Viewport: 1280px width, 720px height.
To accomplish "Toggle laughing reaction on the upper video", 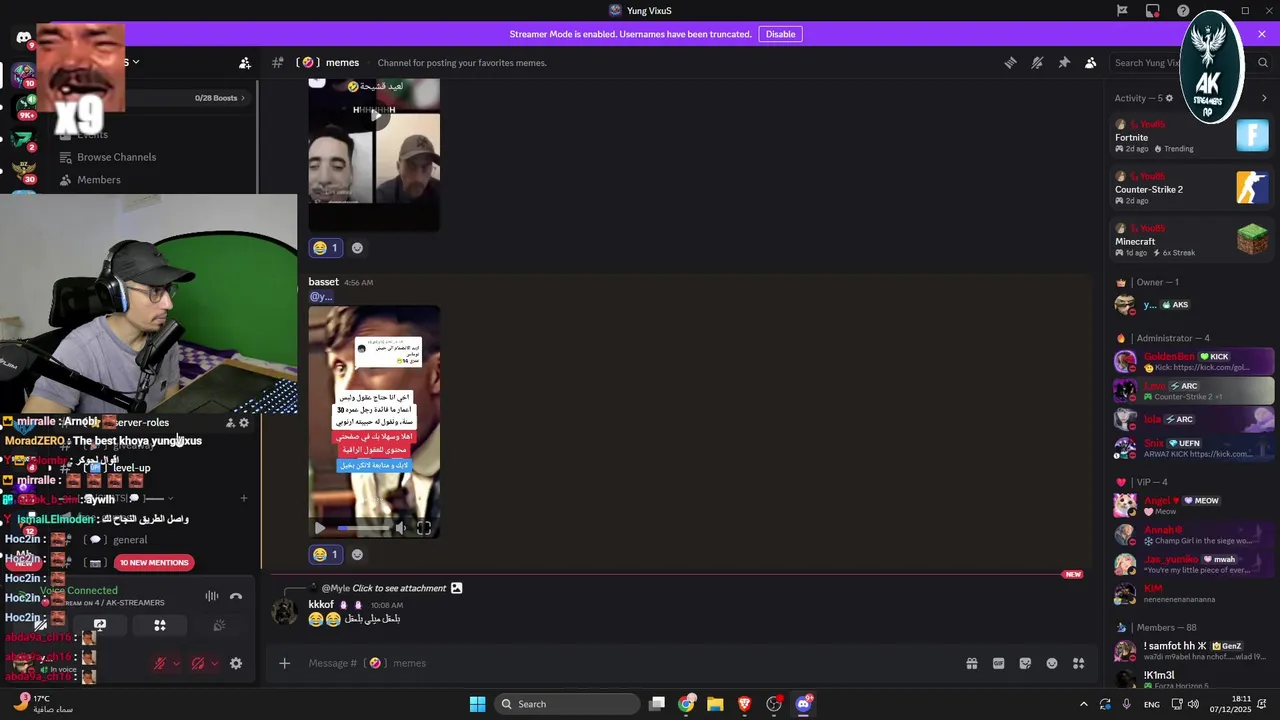I will click(326, 248).
